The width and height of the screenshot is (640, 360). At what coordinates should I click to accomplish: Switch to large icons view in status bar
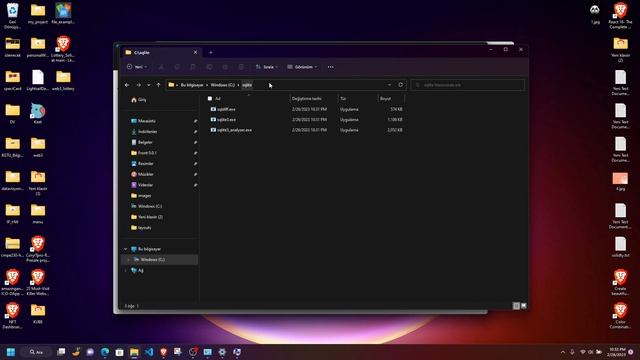(524, 306)
